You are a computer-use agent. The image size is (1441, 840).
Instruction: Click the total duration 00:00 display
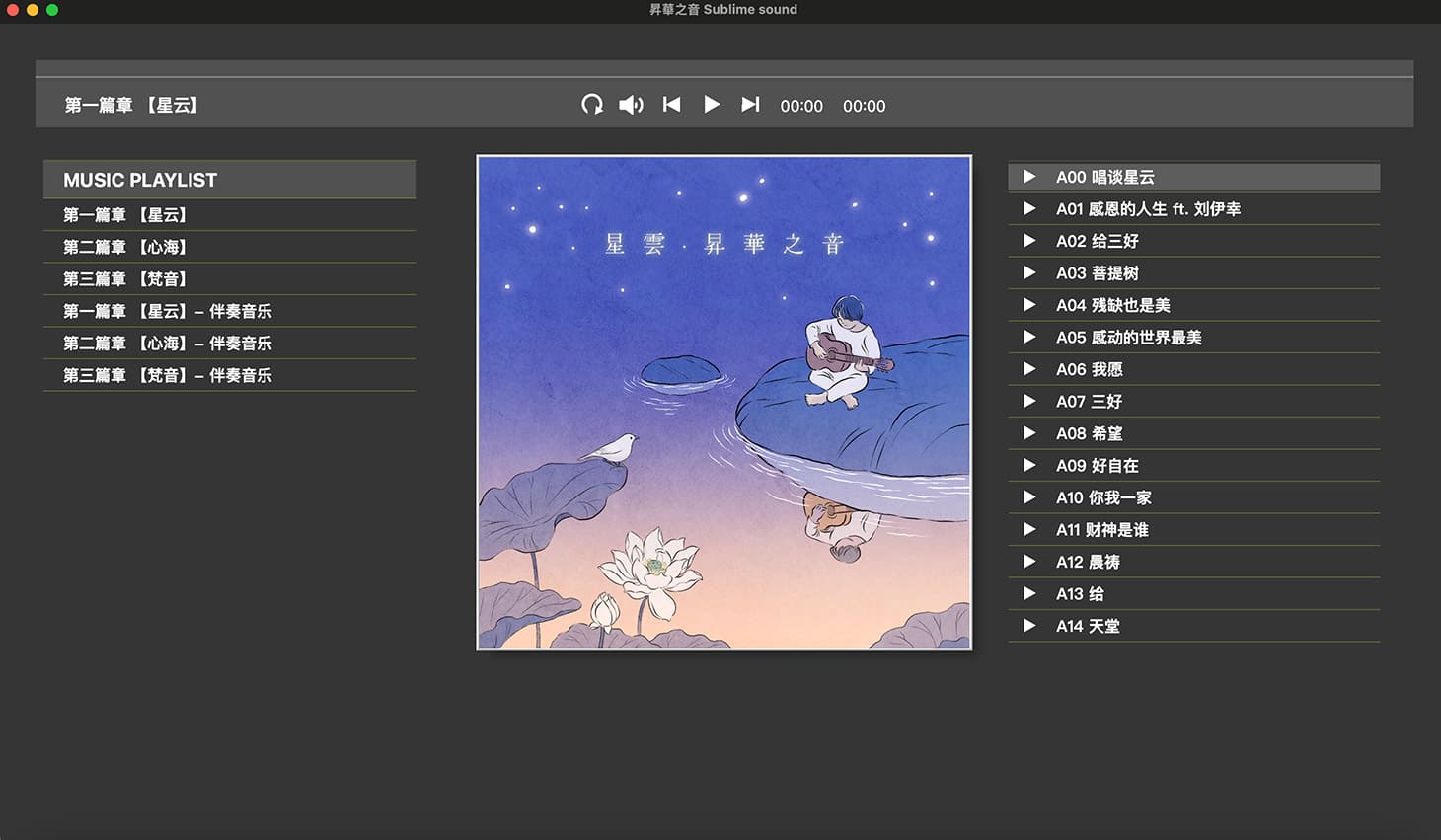coord(865,106)
